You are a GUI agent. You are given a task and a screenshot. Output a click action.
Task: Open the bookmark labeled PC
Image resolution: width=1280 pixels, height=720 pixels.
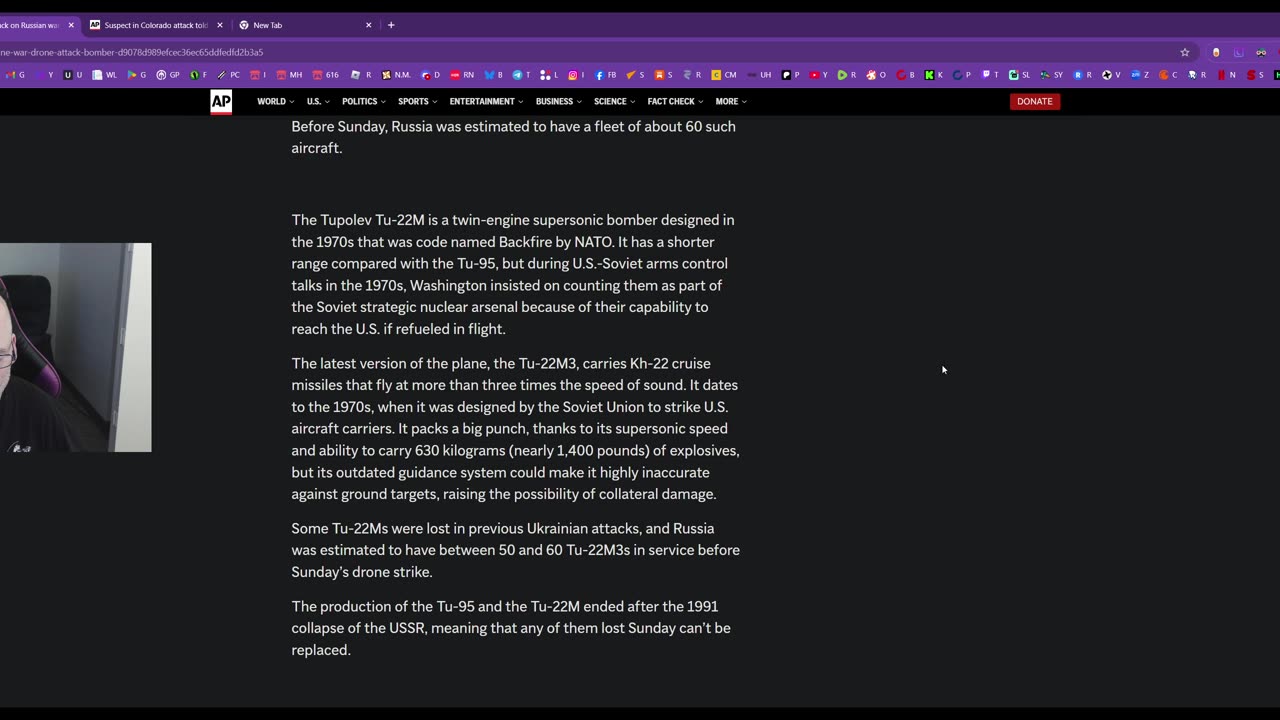coord(229,75)
